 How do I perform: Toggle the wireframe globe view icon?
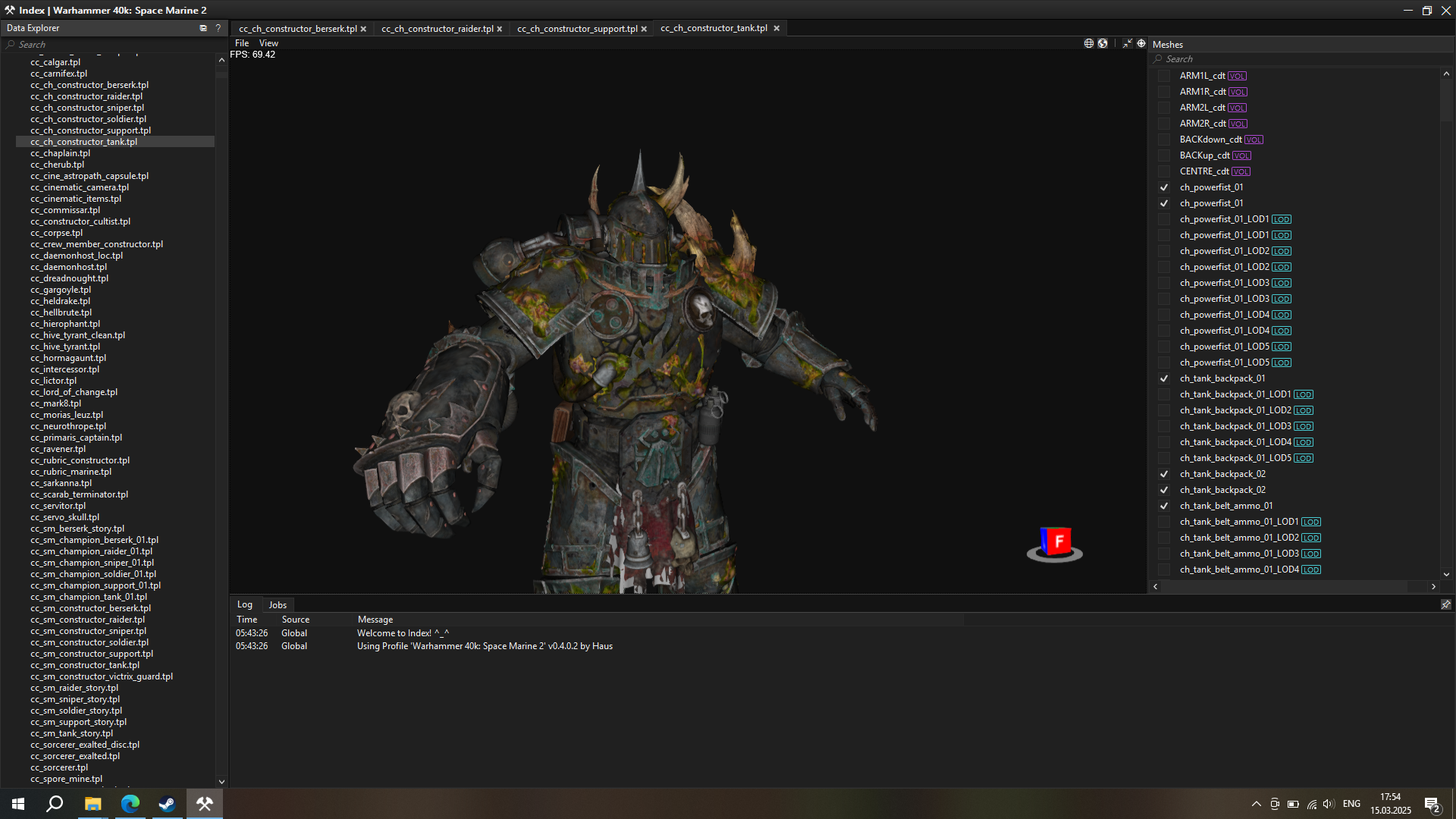pos(1089,43)
